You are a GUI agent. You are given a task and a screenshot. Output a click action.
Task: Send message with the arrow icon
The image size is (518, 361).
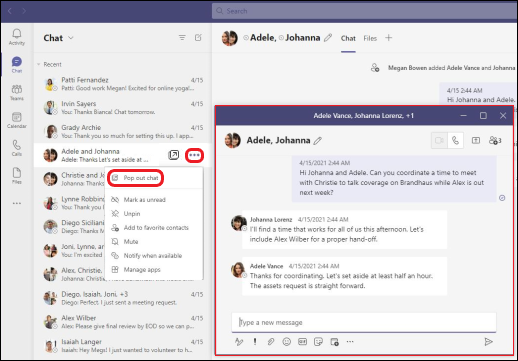[x=488, y=341]
